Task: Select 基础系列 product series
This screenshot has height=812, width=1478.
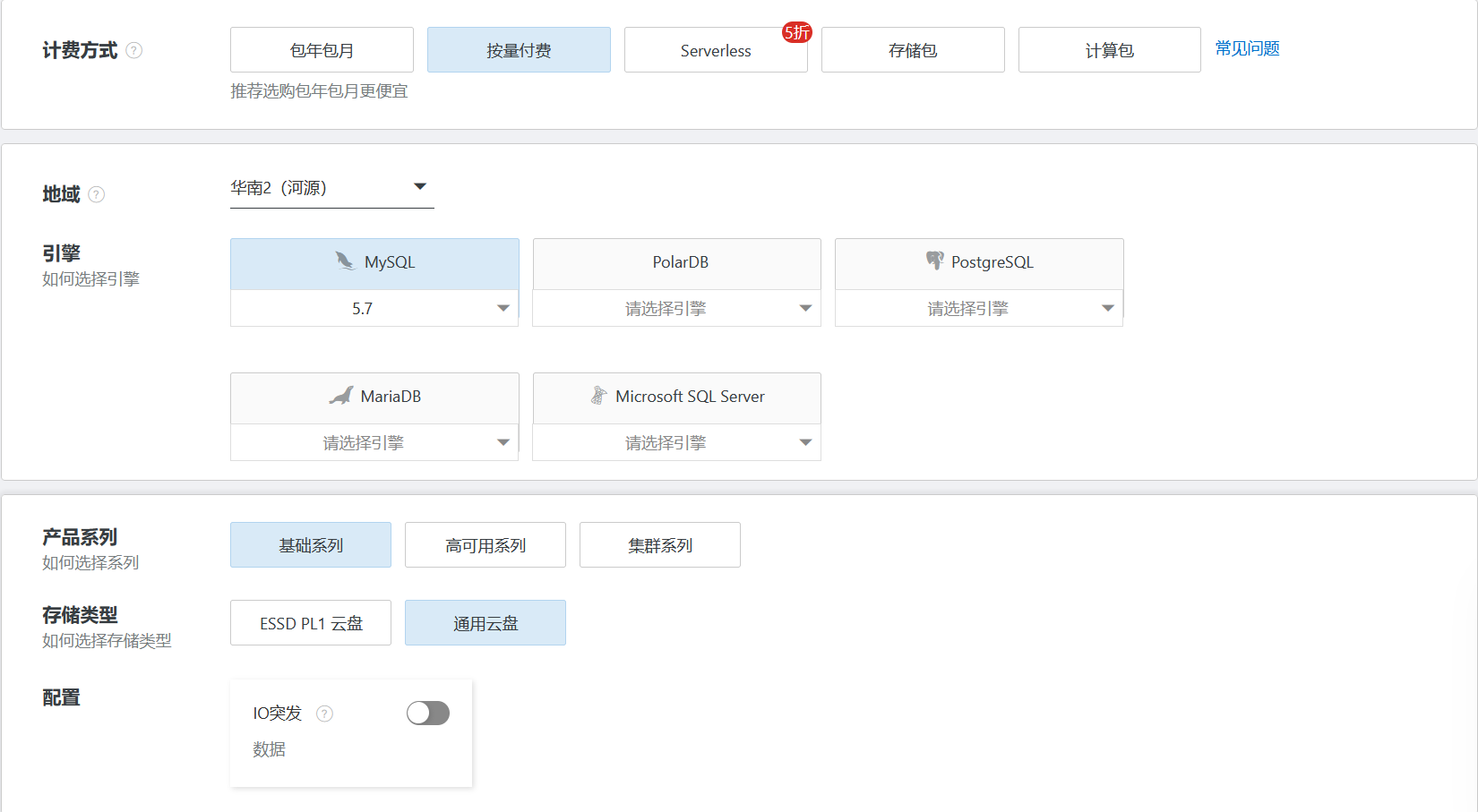Action: (x=311, y=545)
